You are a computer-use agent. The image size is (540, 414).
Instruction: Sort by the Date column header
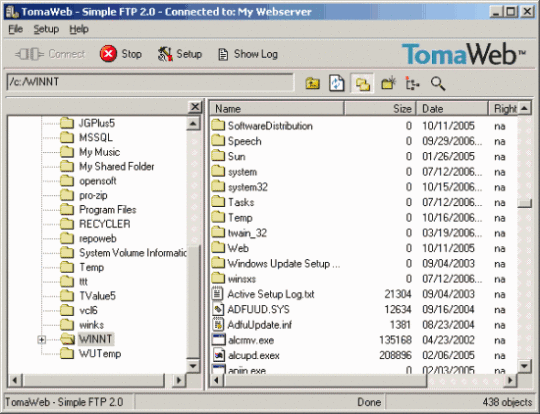tap(452, 108)
